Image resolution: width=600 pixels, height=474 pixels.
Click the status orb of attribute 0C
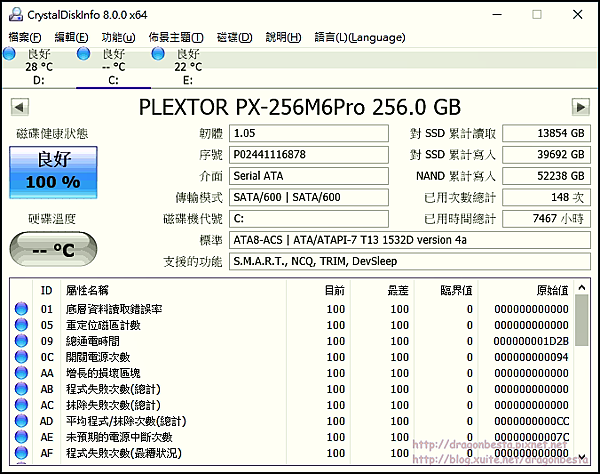click(21, 357)
